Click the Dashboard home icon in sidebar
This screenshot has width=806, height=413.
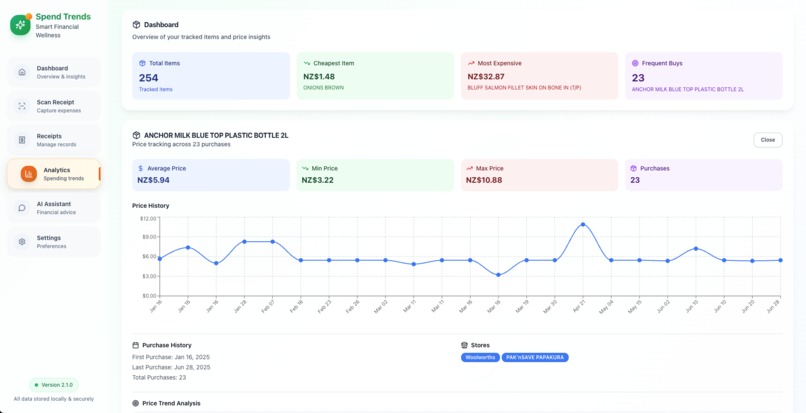point(22,72)
